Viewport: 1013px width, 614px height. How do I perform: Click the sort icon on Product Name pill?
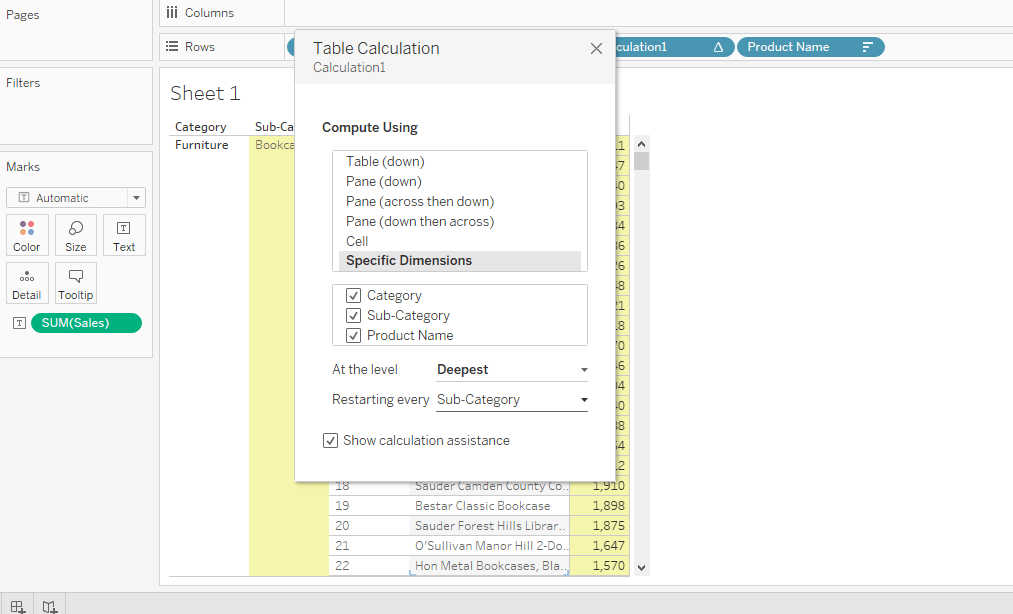[867, 47]
